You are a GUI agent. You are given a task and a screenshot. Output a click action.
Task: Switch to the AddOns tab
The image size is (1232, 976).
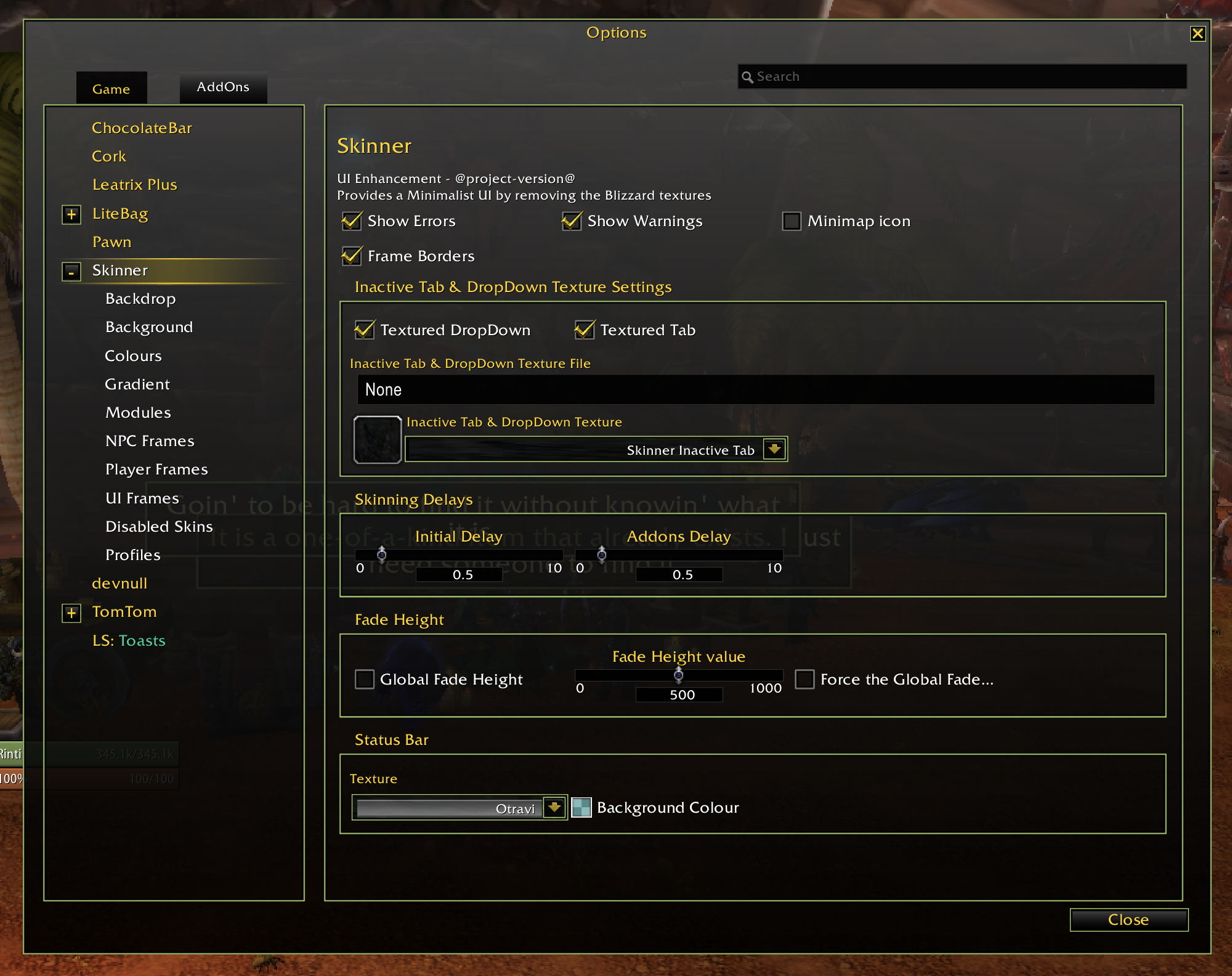pyautogui.click(x=223, y=87)
